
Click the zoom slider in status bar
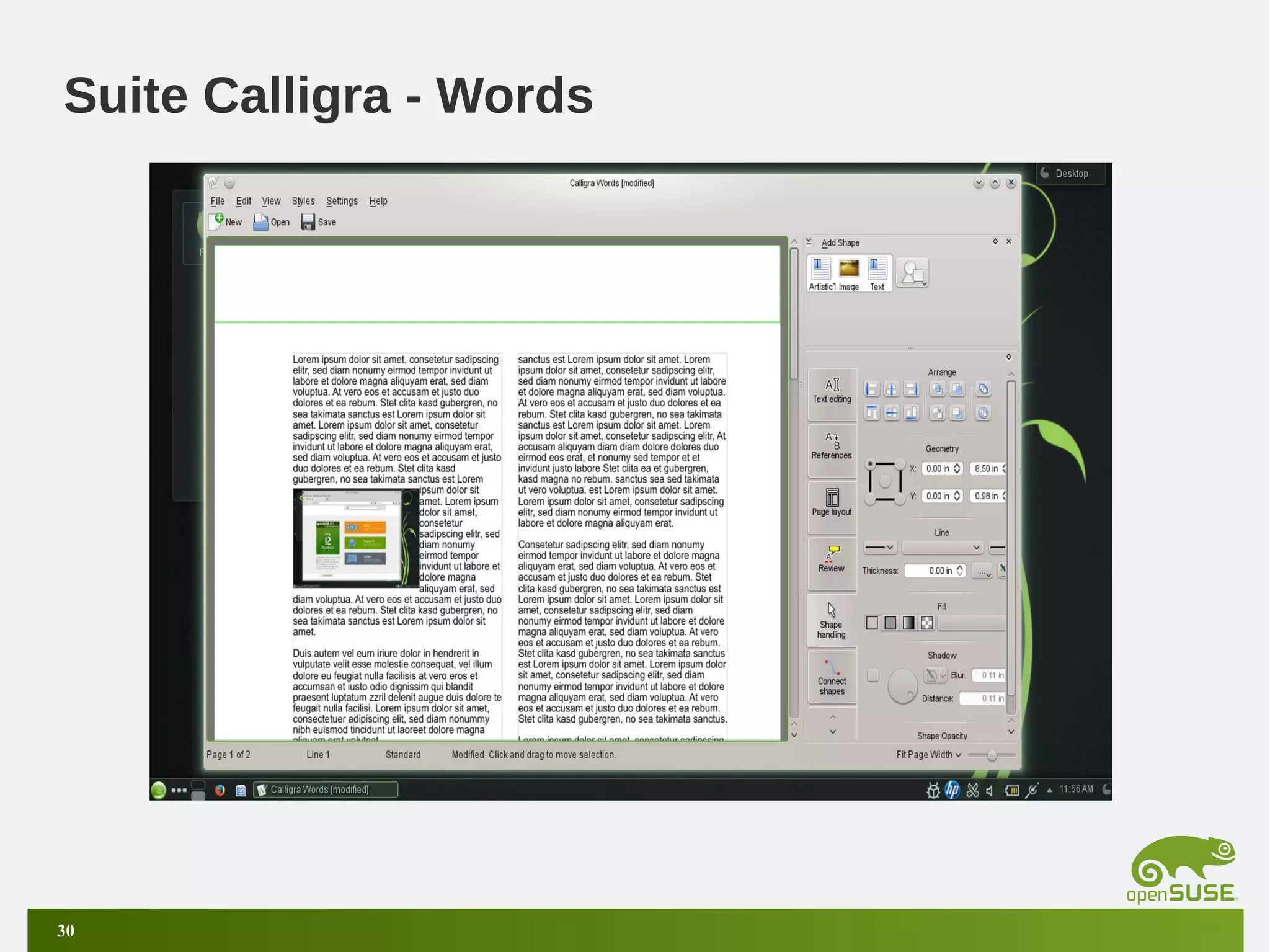coord(992,755)
